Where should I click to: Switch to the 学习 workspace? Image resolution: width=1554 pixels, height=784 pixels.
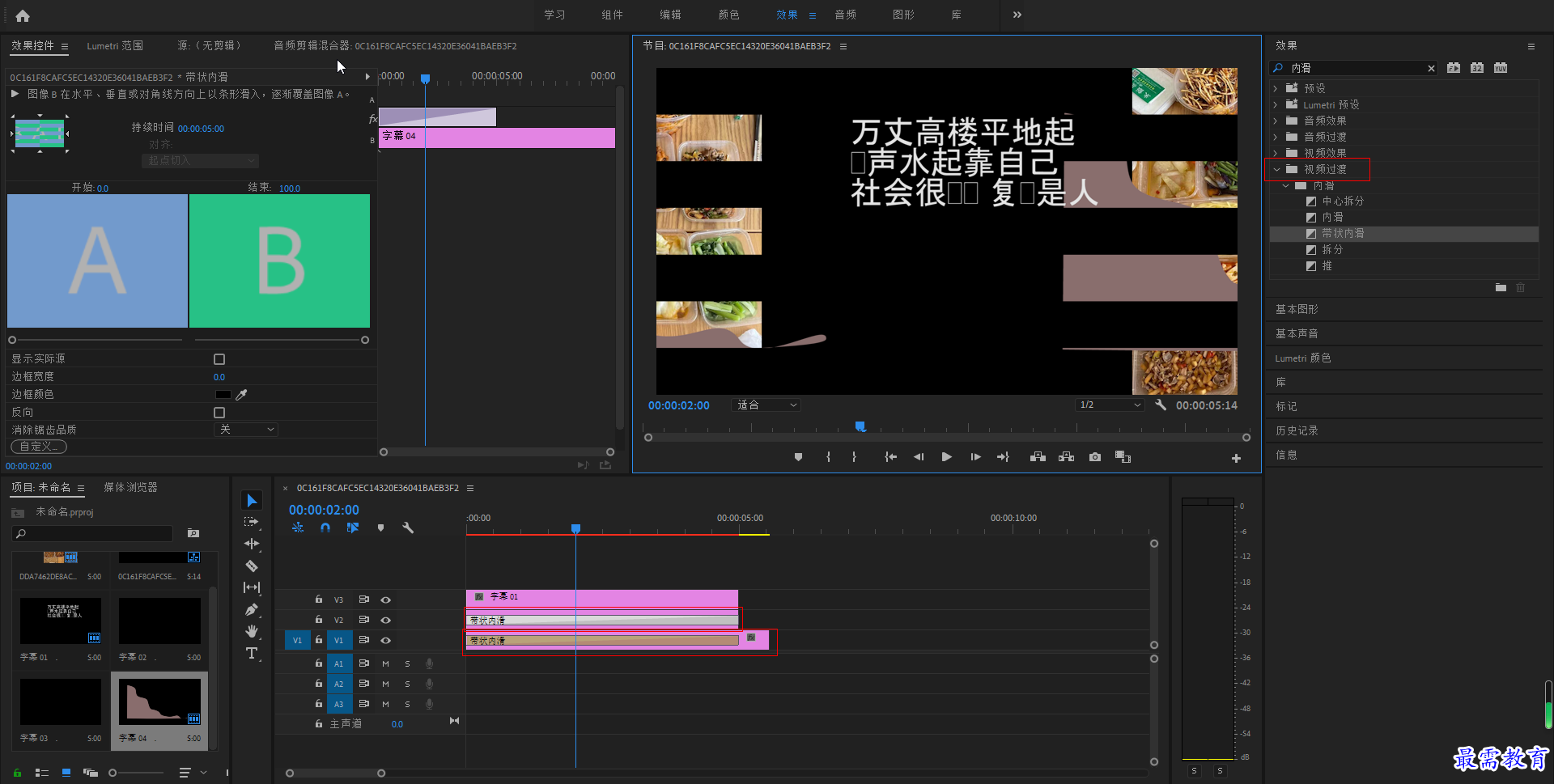click(x=554, y=15)
